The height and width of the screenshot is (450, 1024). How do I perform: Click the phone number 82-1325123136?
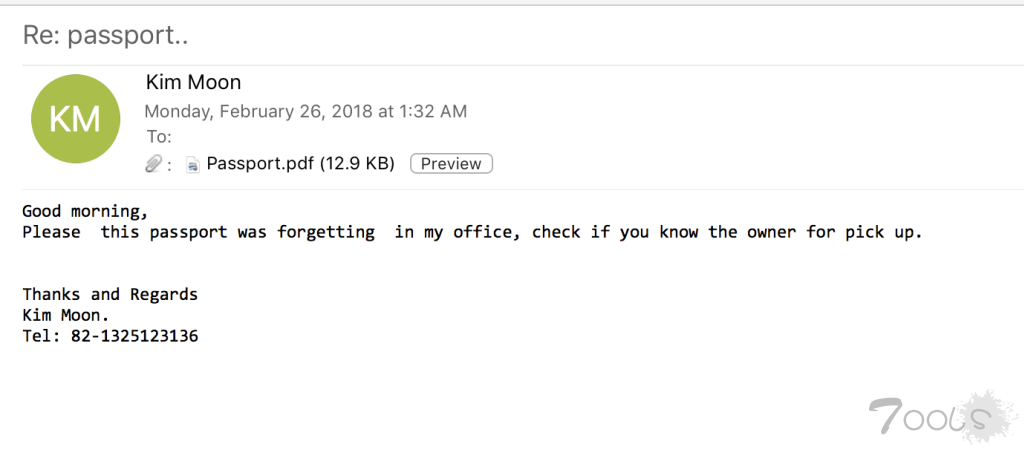pyautogui.click(x=134, y=336)
